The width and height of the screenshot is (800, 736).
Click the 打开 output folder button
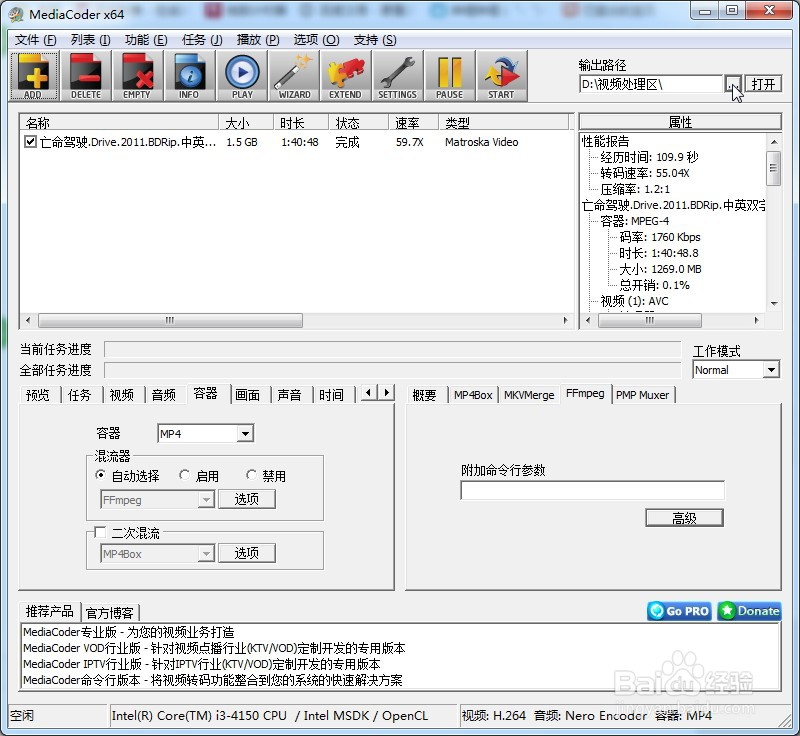(x=763, y=84)
